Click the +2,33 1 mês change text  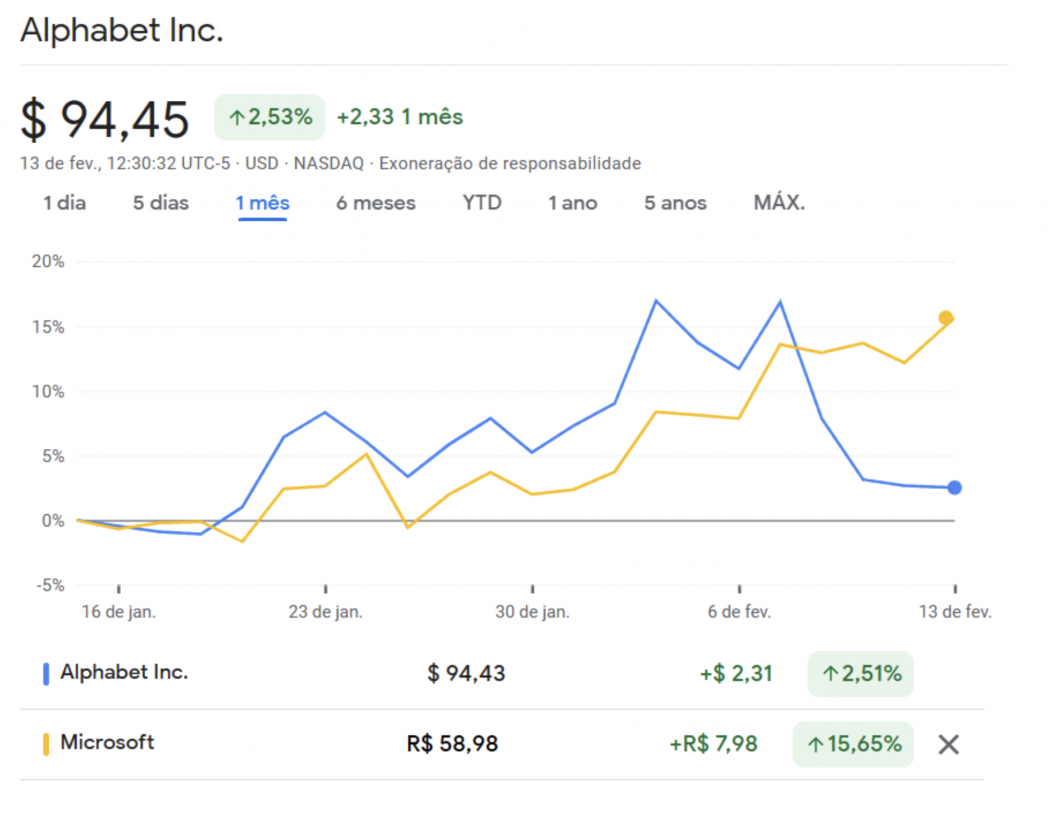400,117
